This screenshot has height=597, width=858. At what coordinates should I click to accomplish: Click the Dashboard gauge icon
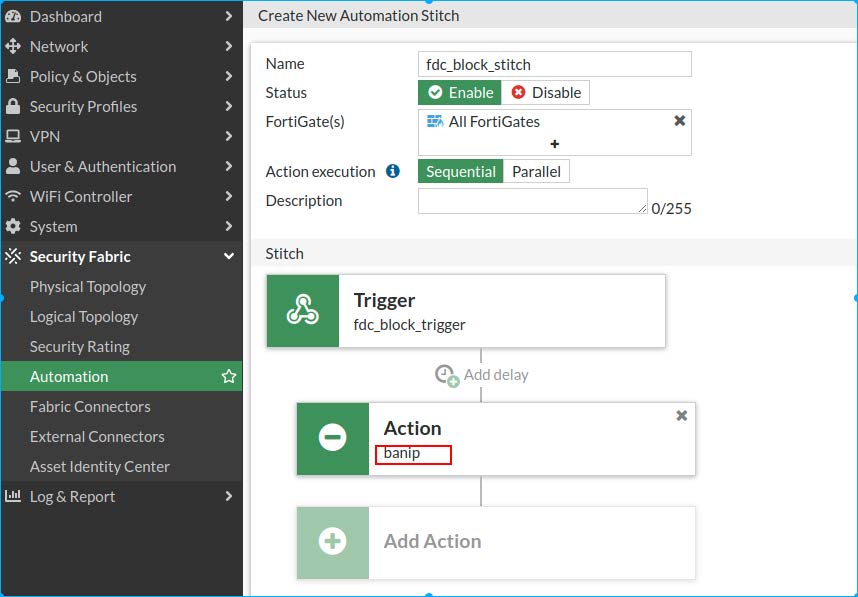[13, 16]
